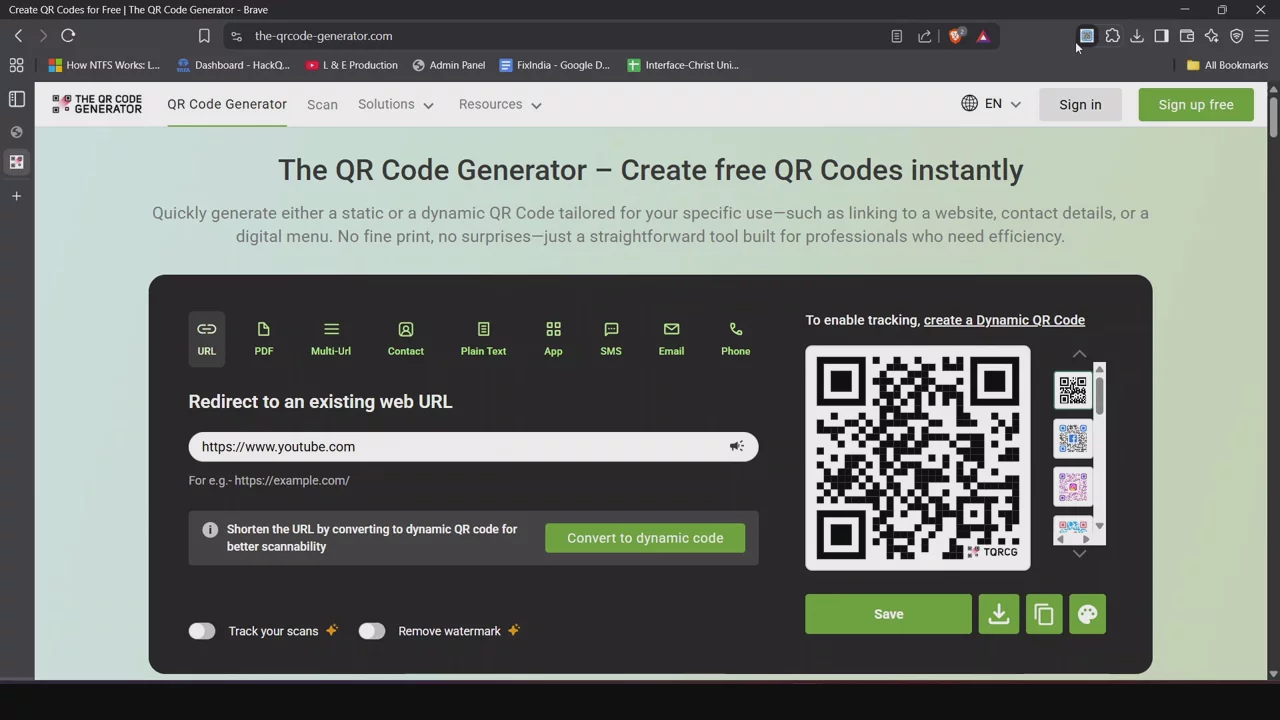The height and width of the screenshot is (720, 1280).
Task: Save the QR code
Action: pos(888,614)
